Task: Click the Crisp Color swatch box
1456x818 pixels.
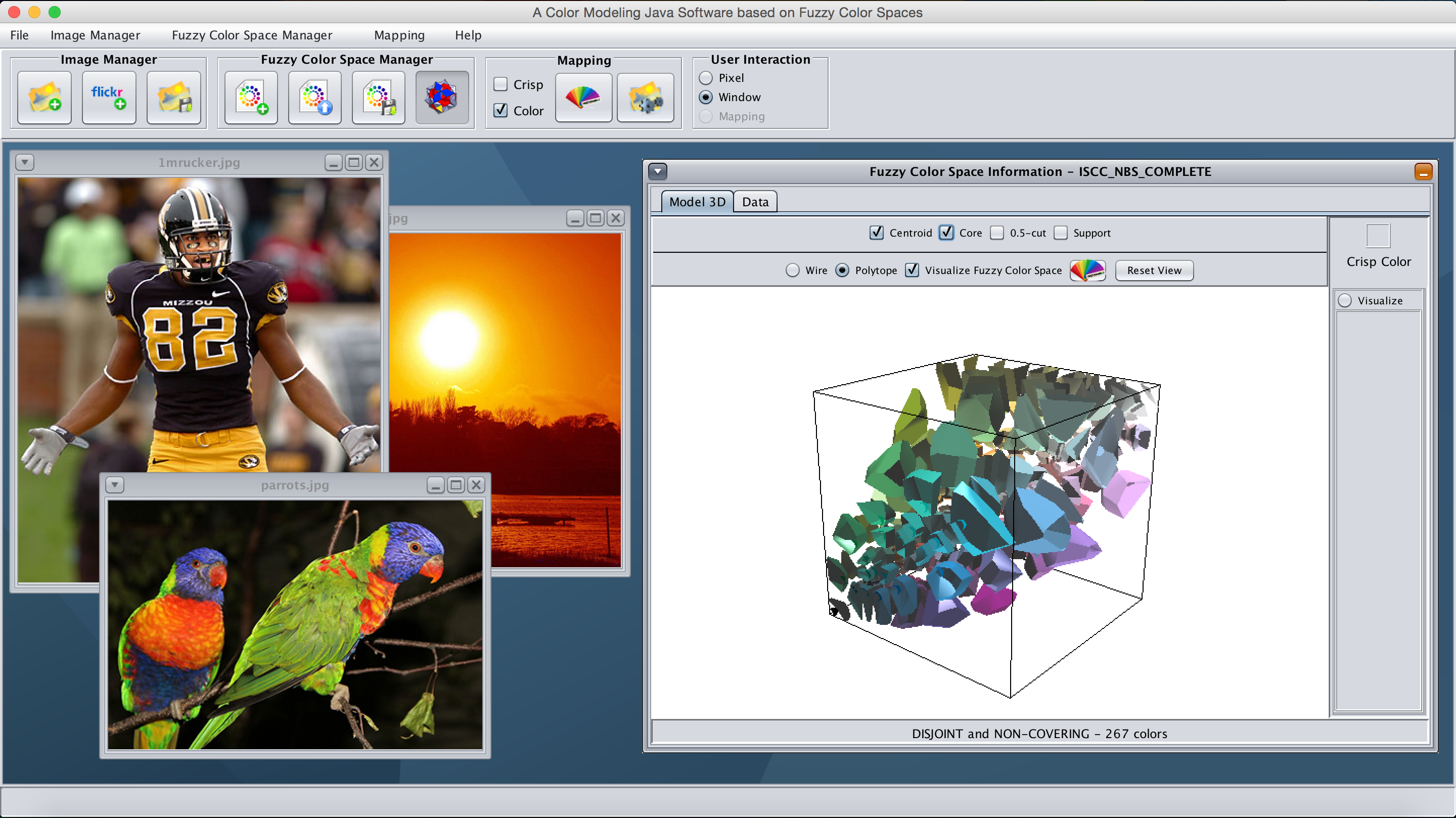Action: (1378, 236)
